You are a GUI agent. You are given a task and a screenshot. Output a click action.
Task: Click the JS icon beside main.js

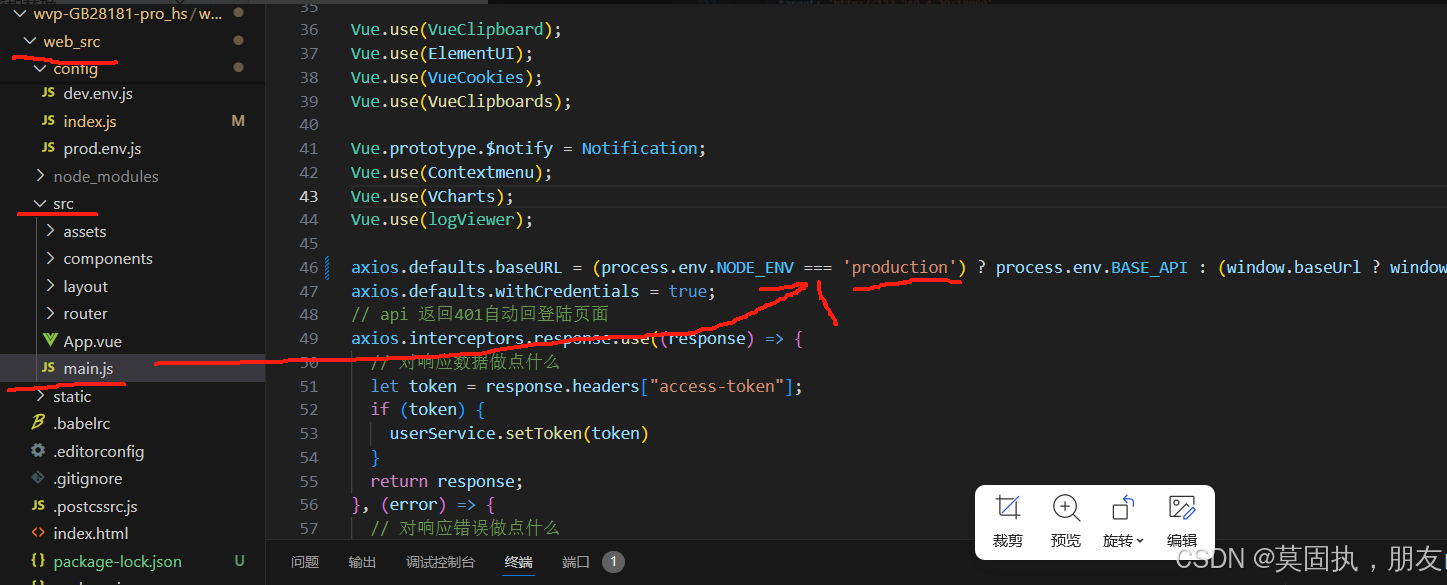(x=47, y=368)
